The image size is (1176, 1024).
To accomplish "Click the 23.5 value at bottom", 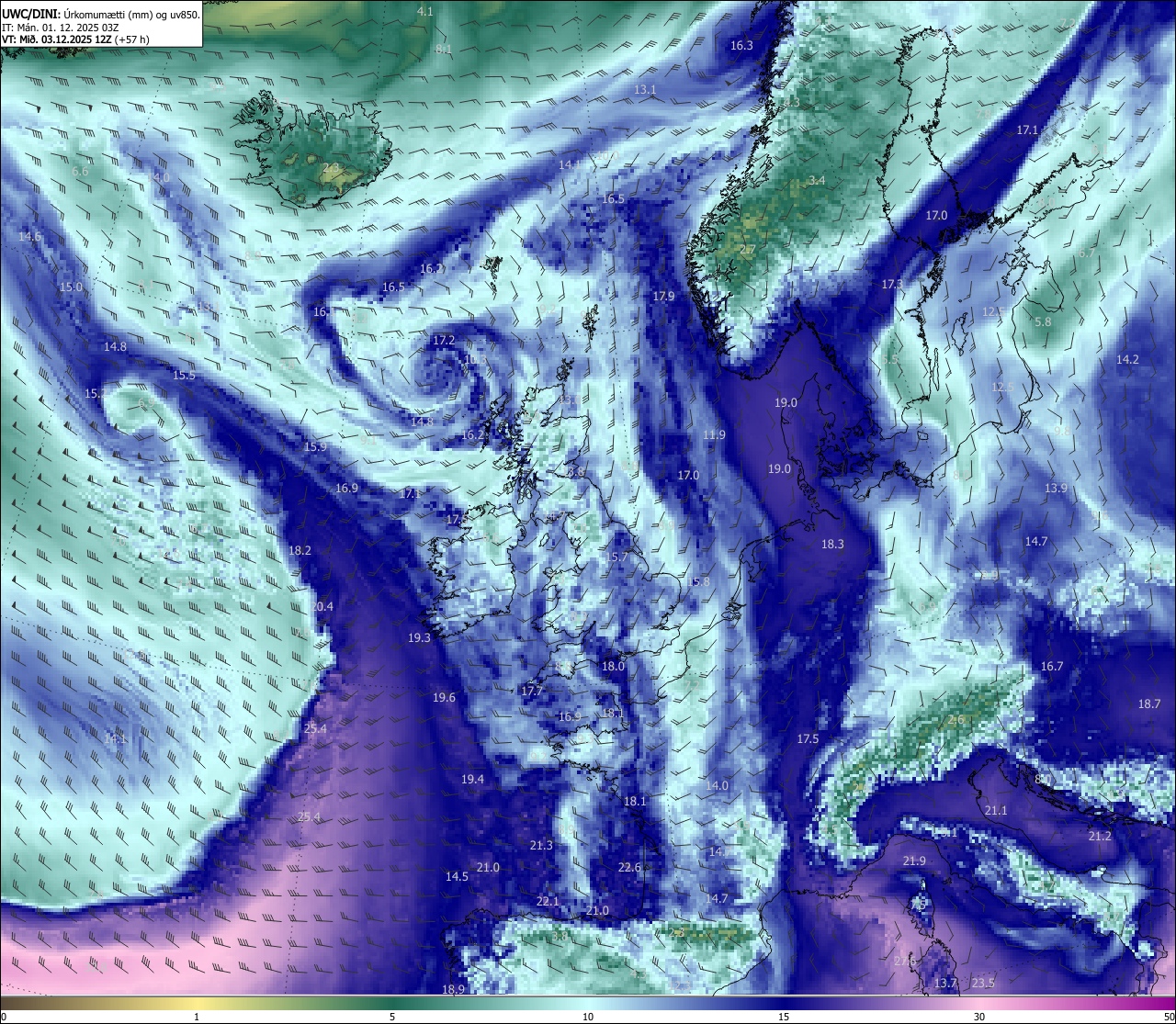I will [983, 983].
